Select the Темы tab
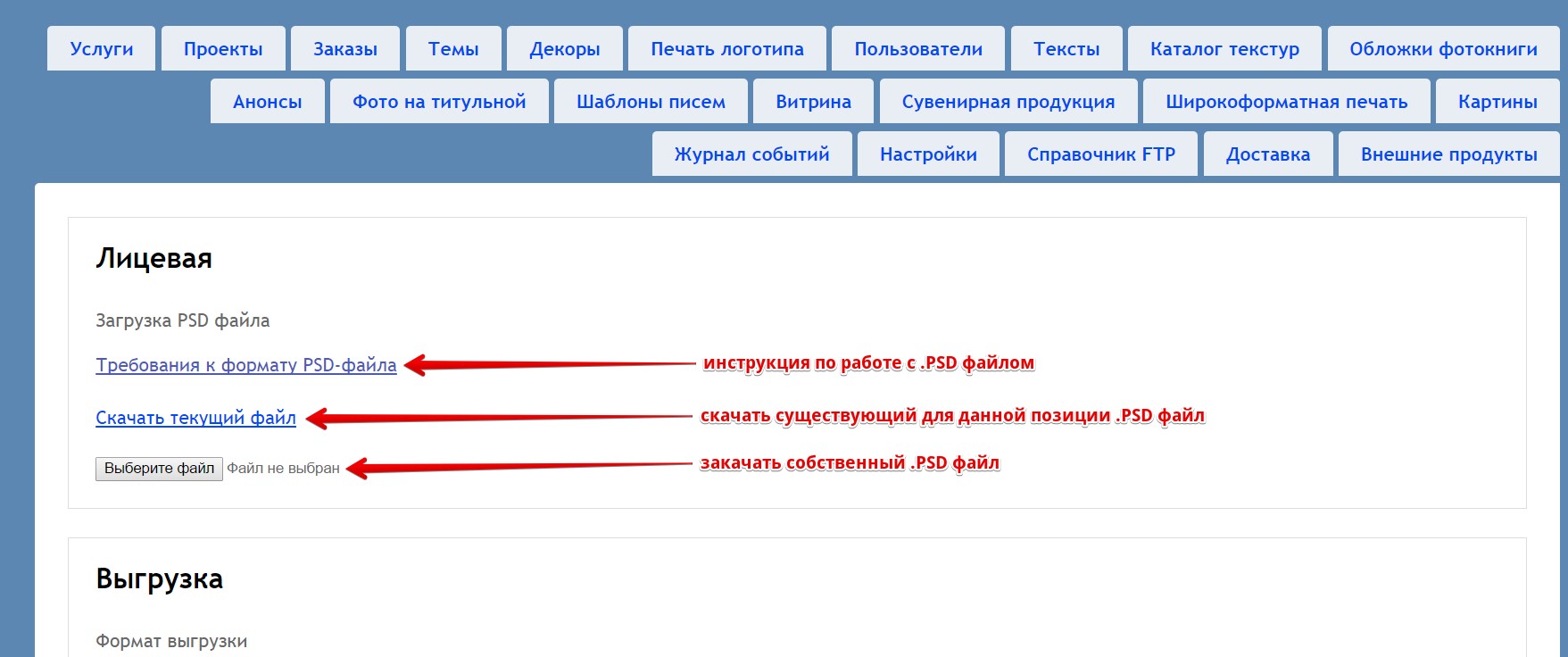The width and height of the screenshot is (1568, 657). pos(453,49)
